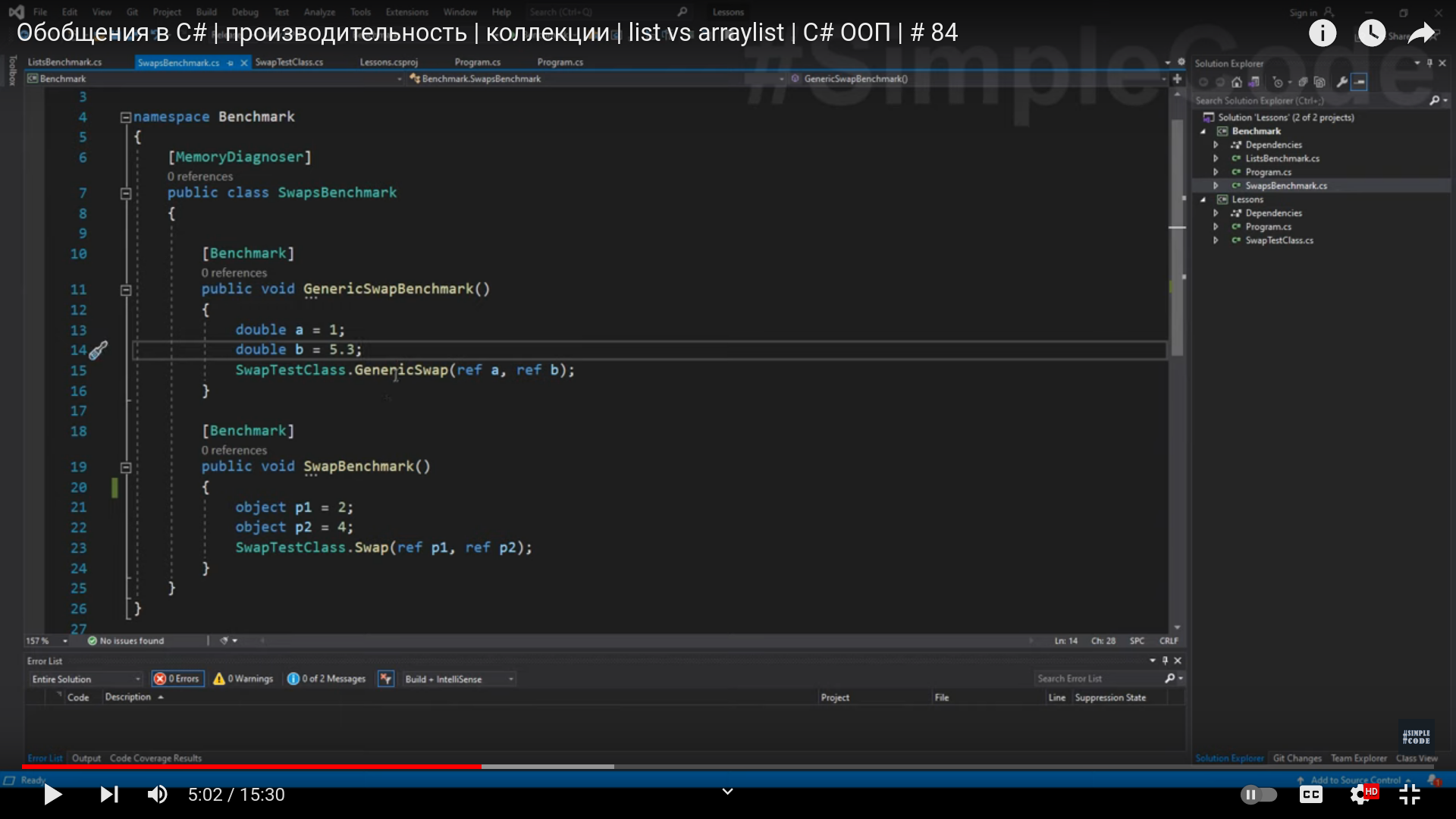This screenshot has height=819, width=1456.
Task: Open the Build + IntelliSense dropdown
Action: coord(459,679)
